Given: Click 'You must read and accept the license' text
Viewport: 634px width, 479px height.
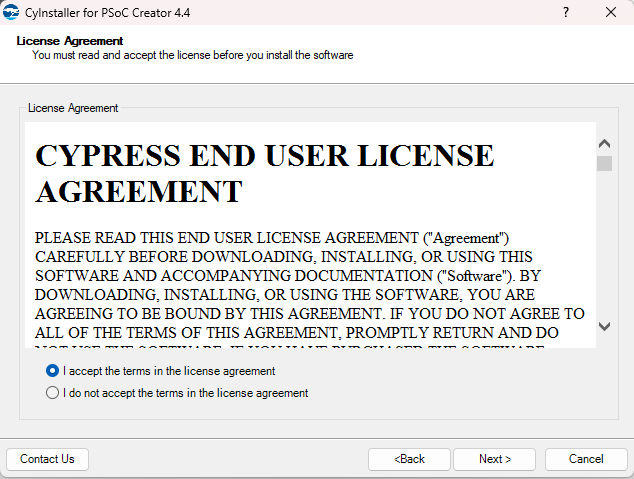Looking at the screenshot, I should tap(192, 55).
